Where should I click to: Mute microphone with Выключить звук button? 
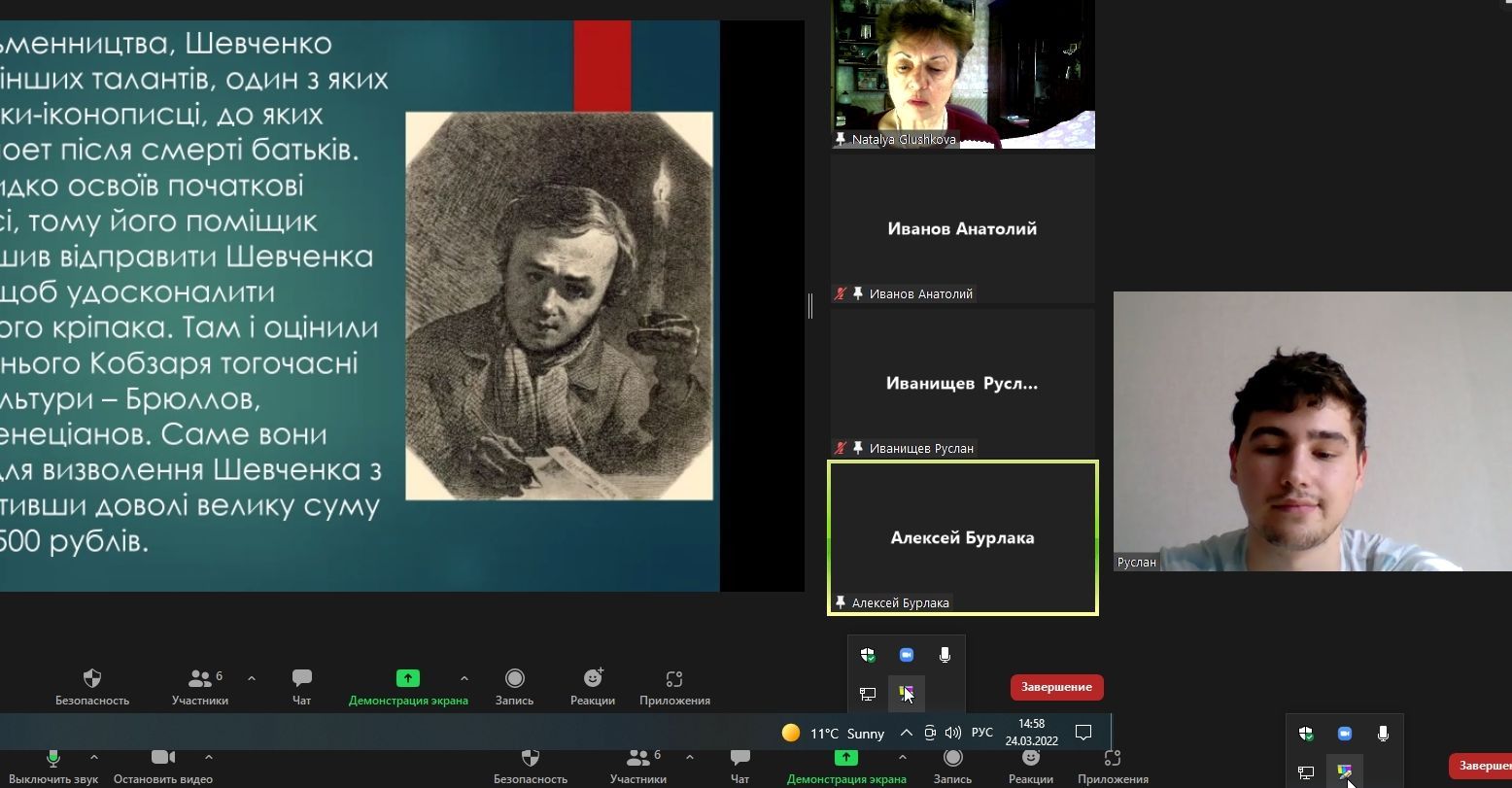pyautogui.click(x=53, y=767)
